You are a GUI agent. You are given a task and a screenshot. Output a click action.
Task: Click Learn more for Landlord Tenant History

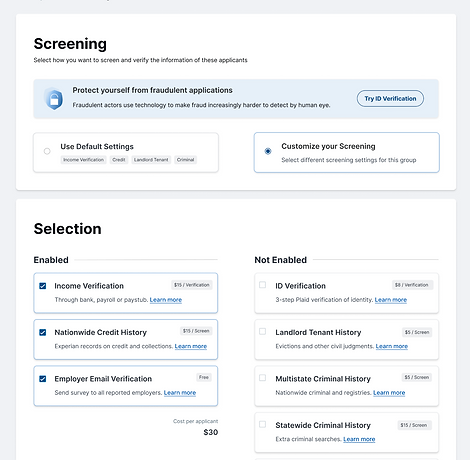coord(392,346)
